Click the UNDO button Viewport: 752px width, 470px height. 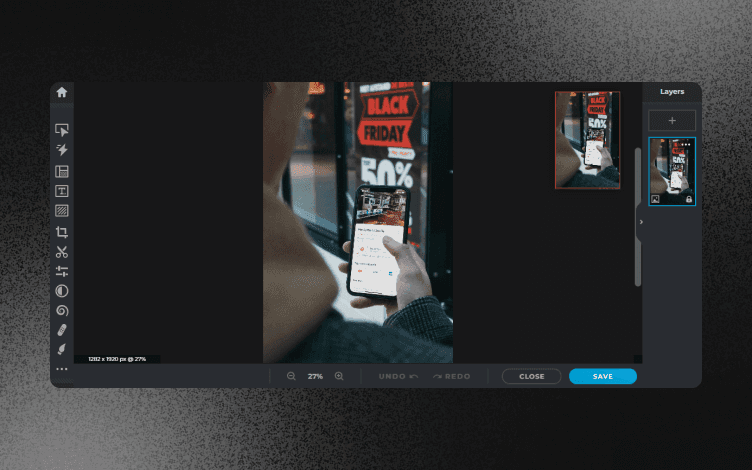398,376
